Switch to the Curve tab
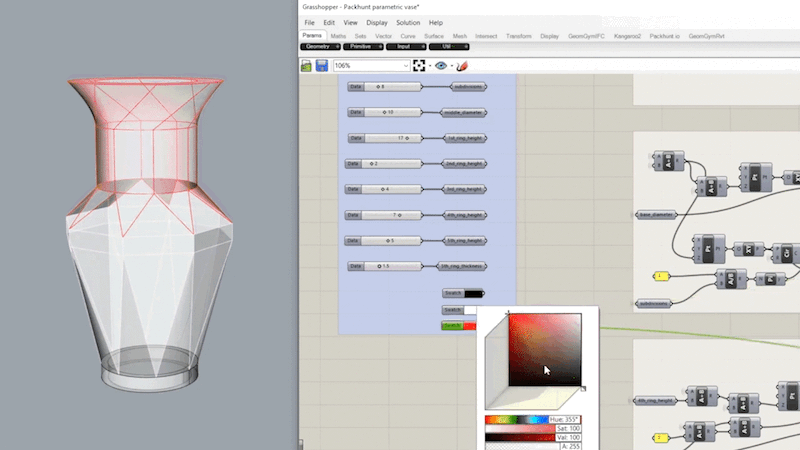 pos(408,36)
